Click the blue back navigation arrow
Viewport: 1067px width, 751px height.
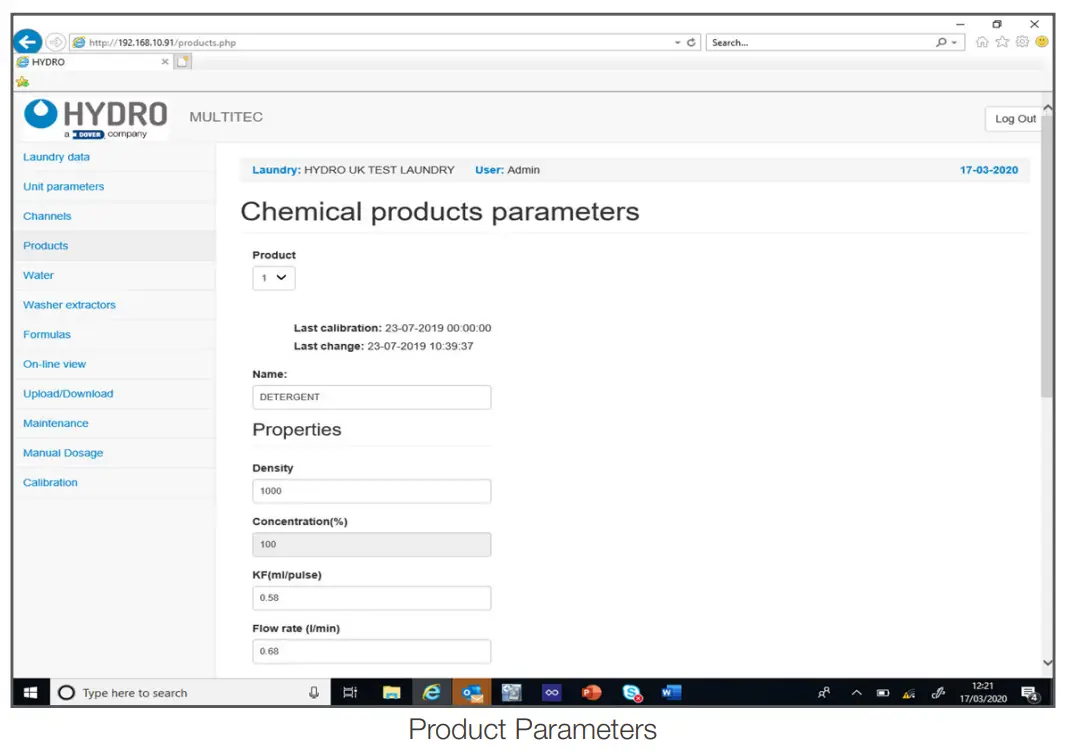[27, 41]
